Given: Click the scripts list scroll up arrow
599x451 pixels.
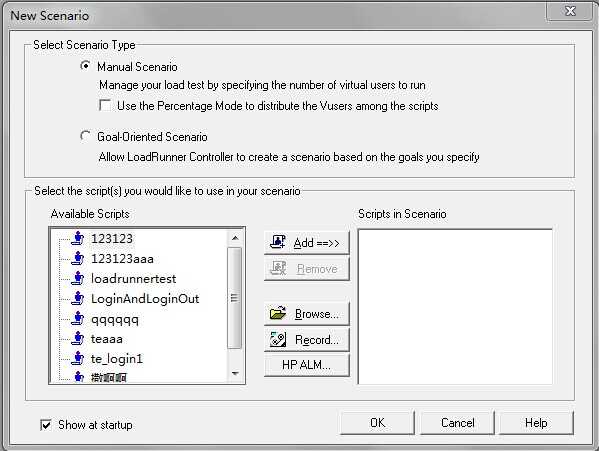Looking at the screenshot, I should tap(235, 238).
